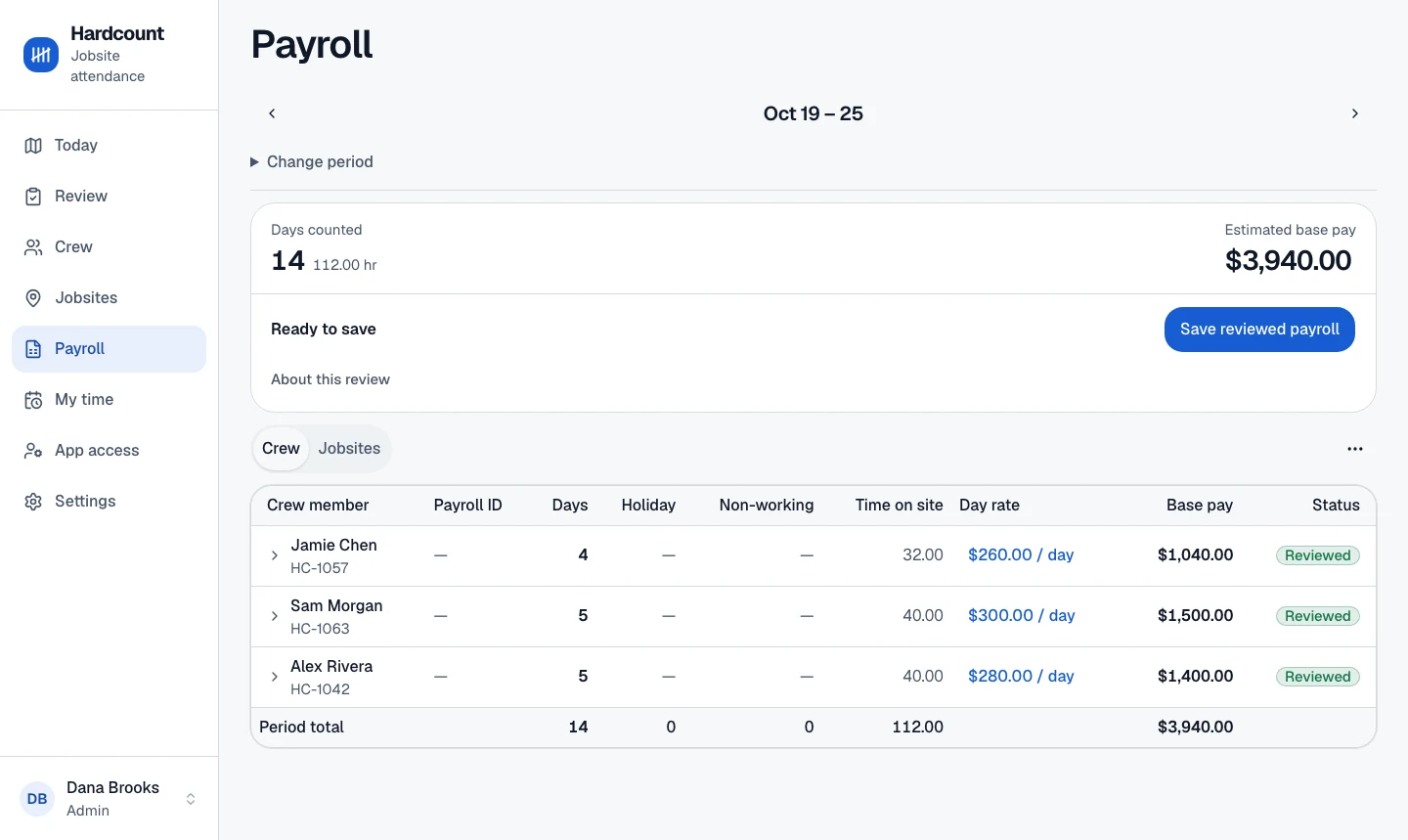Open About this review details
The image size is (1408, 840).
(330, 379)
